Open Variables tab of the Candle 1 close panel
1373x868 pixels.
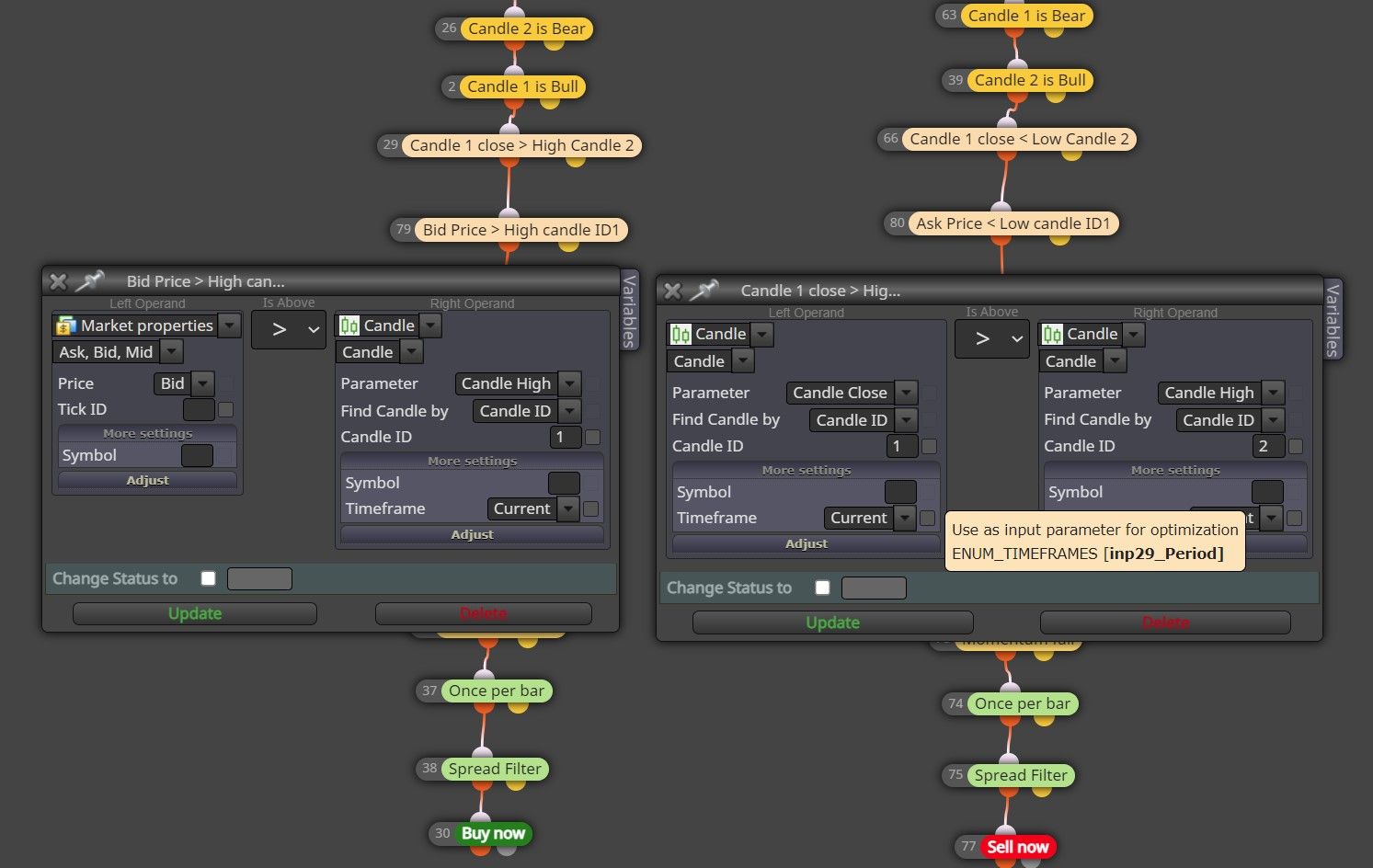pos(1333,320)
